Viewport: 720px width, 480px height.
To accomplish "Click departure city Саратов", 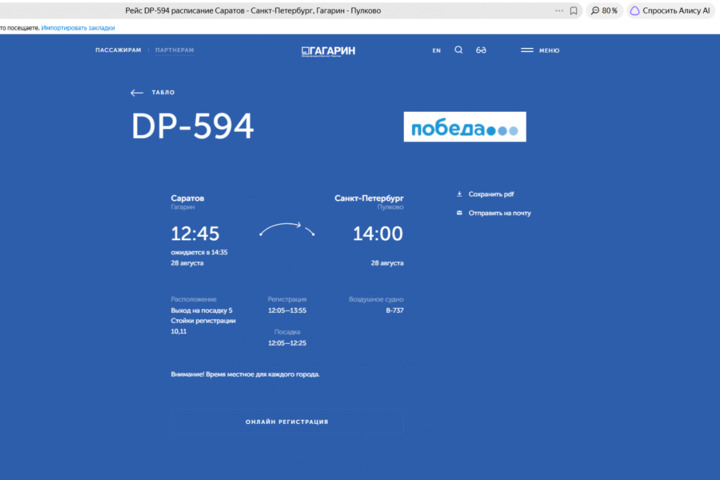I will pyautogui.click(x=187, y=198).
